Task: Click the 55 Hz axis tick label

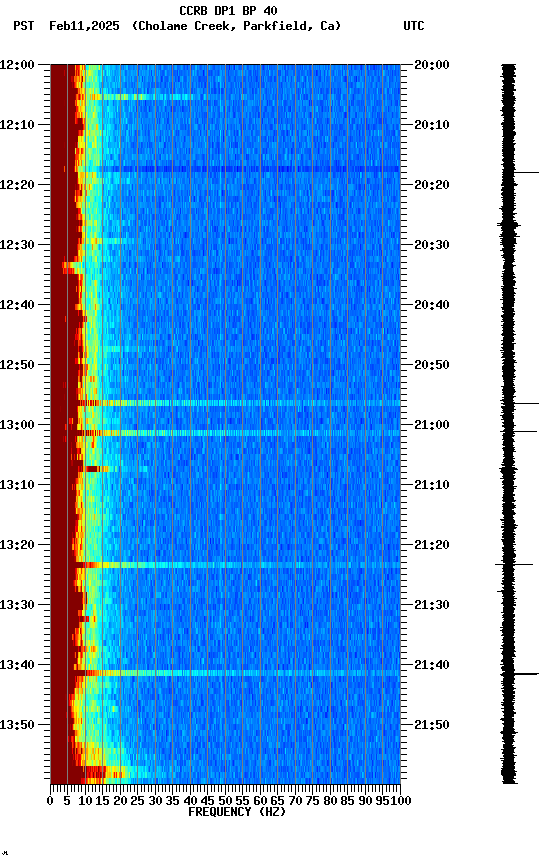Action: 242,801
